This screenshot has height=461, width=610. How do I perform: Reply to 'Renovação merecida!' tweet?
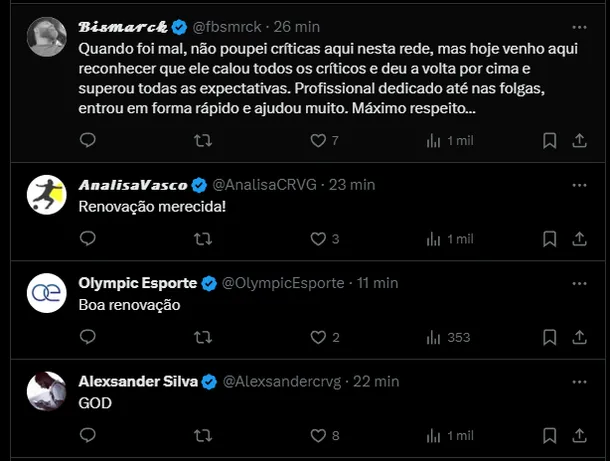point(87,239)
